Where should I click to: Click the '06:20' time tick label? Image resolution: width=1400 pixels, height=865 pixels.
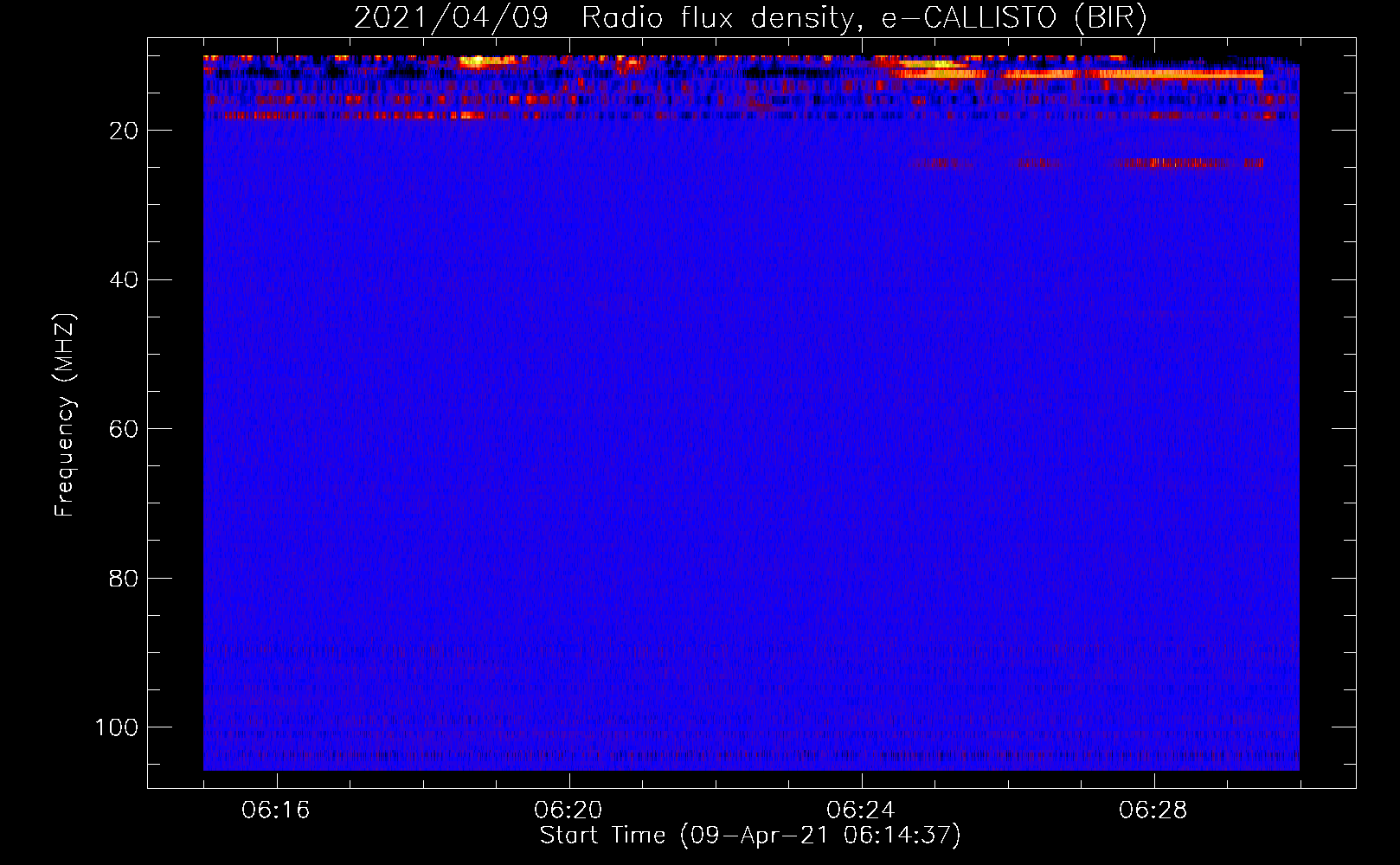(568, 811)
